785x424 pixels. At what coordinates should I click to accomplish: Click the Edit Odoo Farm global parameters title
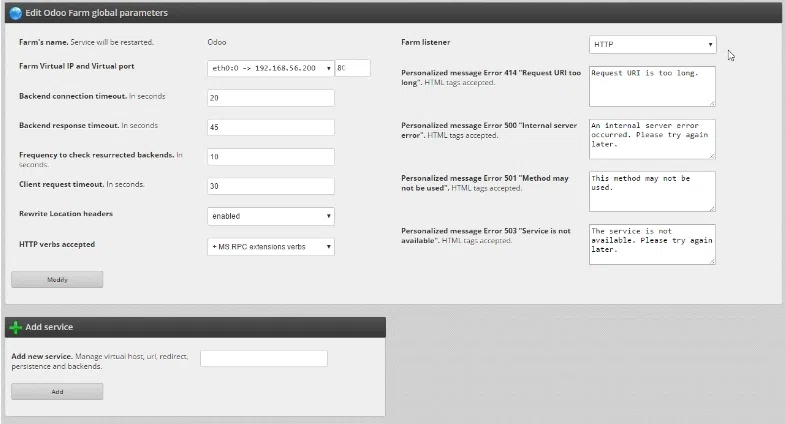[x=97, y=13]
